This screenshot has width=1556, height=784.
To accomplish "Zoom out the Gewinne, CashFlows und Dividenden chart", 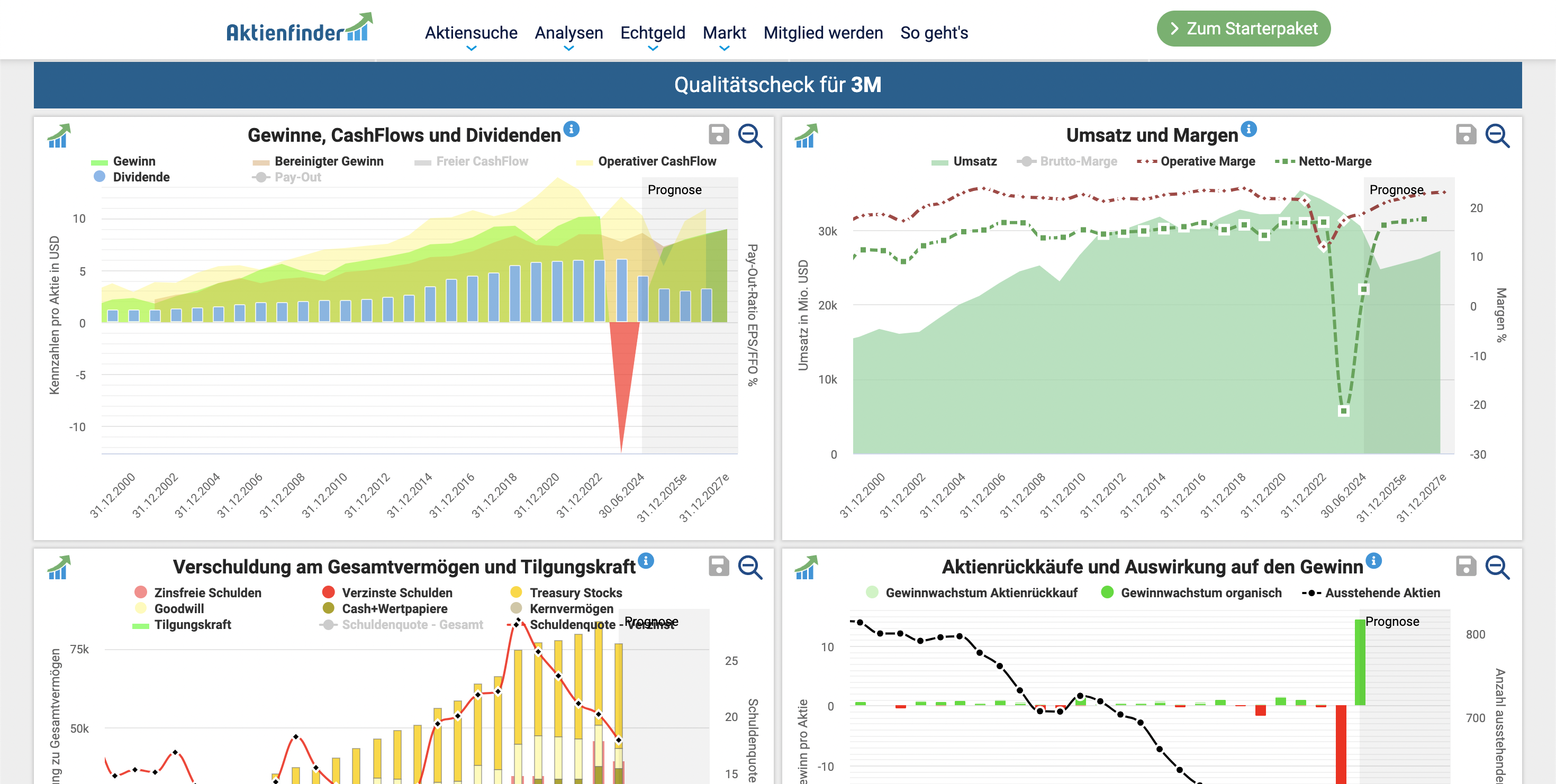I will coord(749,135).
